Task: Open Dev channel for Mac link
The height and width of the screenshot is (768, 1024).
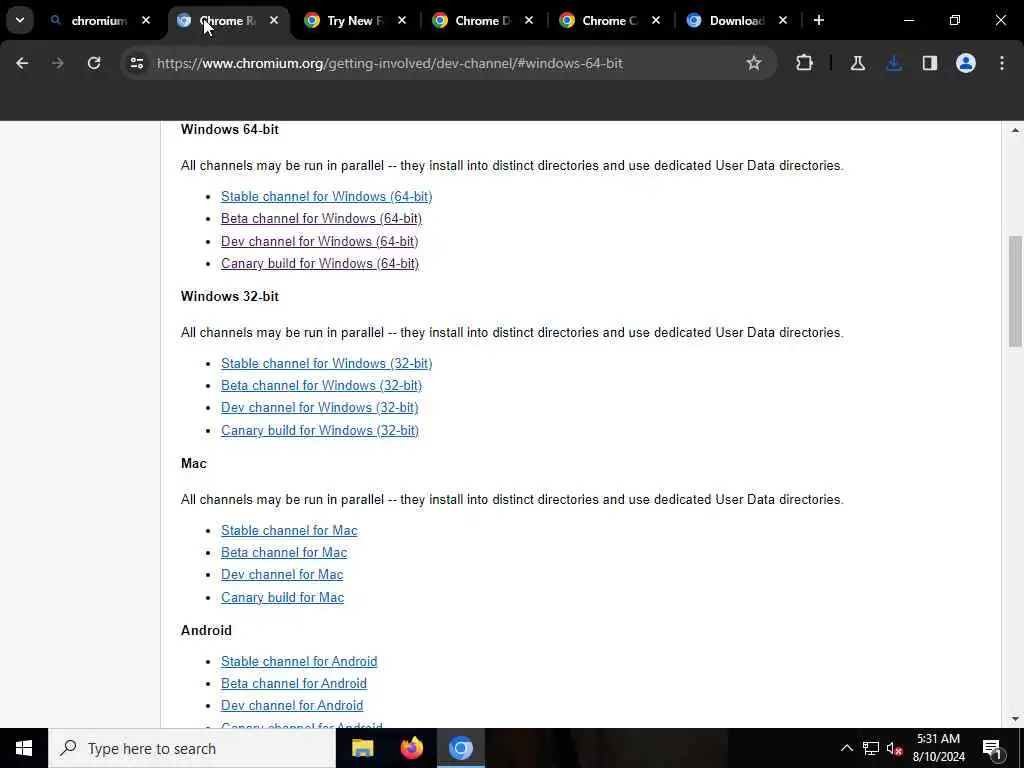Action: (282, 575)
